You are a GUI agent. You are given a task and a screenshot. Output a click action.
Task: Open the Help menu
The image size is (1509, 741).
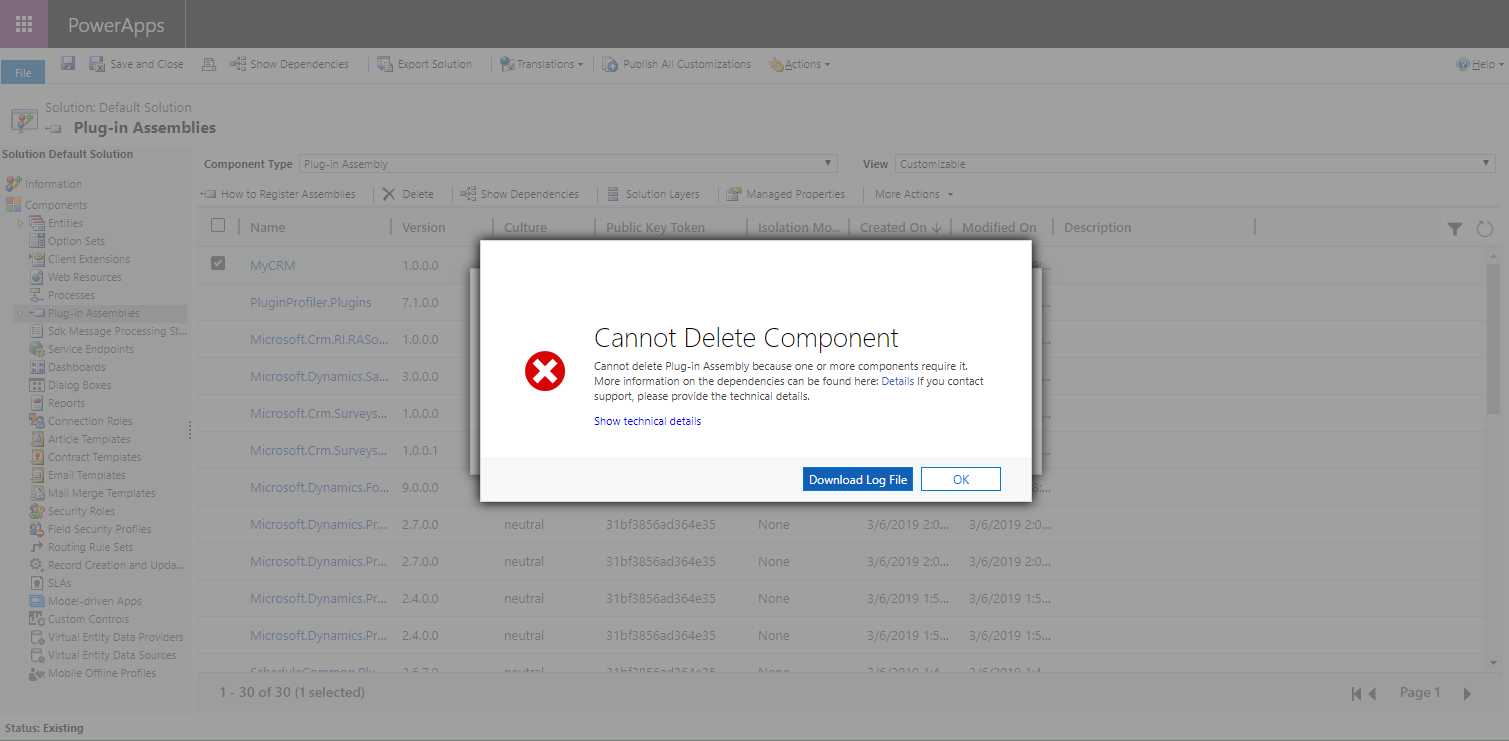pos(1480,64)
